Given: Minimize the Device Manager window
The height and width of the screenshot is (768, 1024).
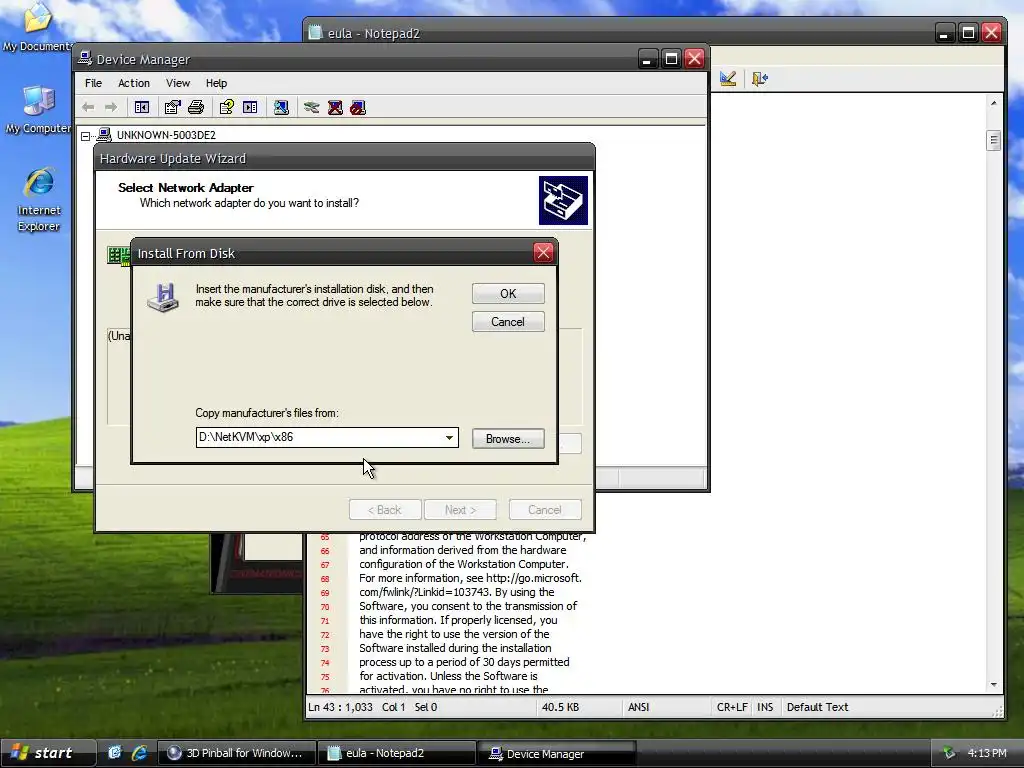Looking at the screenshot, I should [647, 59].
